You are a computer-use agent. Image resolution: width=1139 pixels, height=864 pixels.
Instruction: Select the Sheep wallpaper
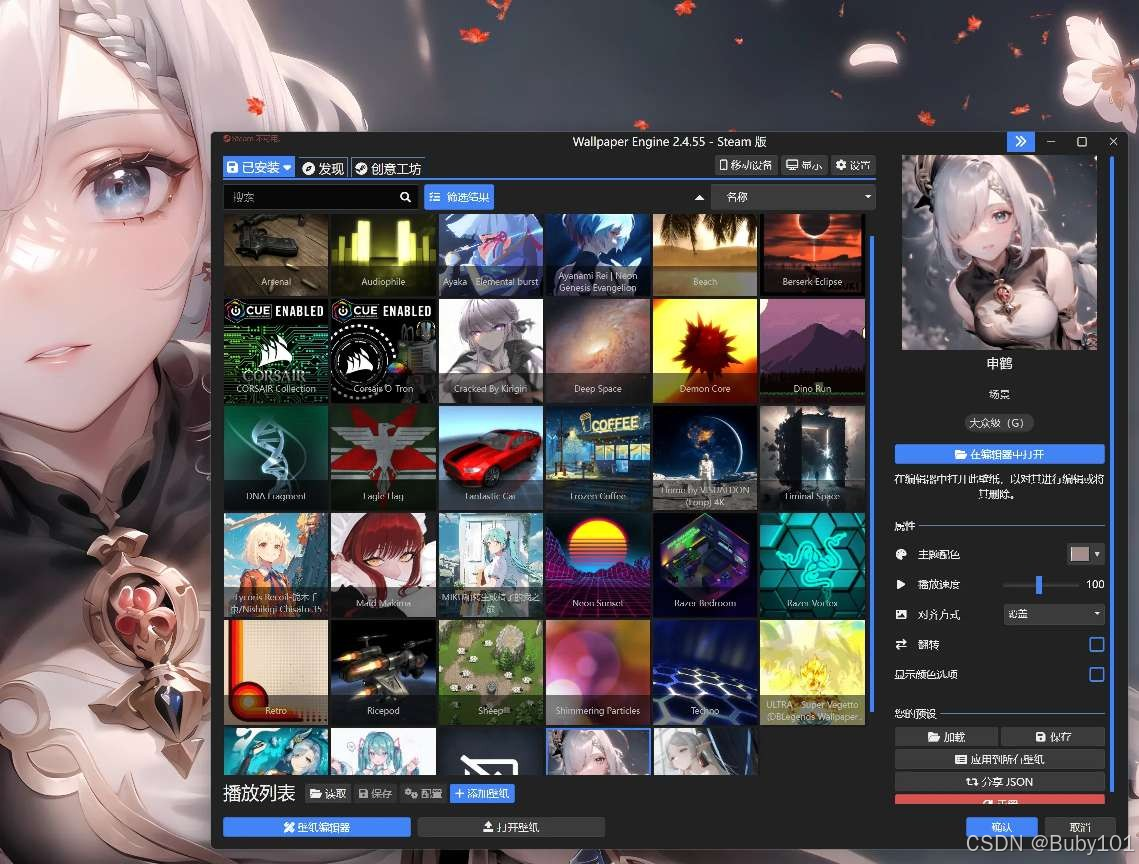[490, 672]
